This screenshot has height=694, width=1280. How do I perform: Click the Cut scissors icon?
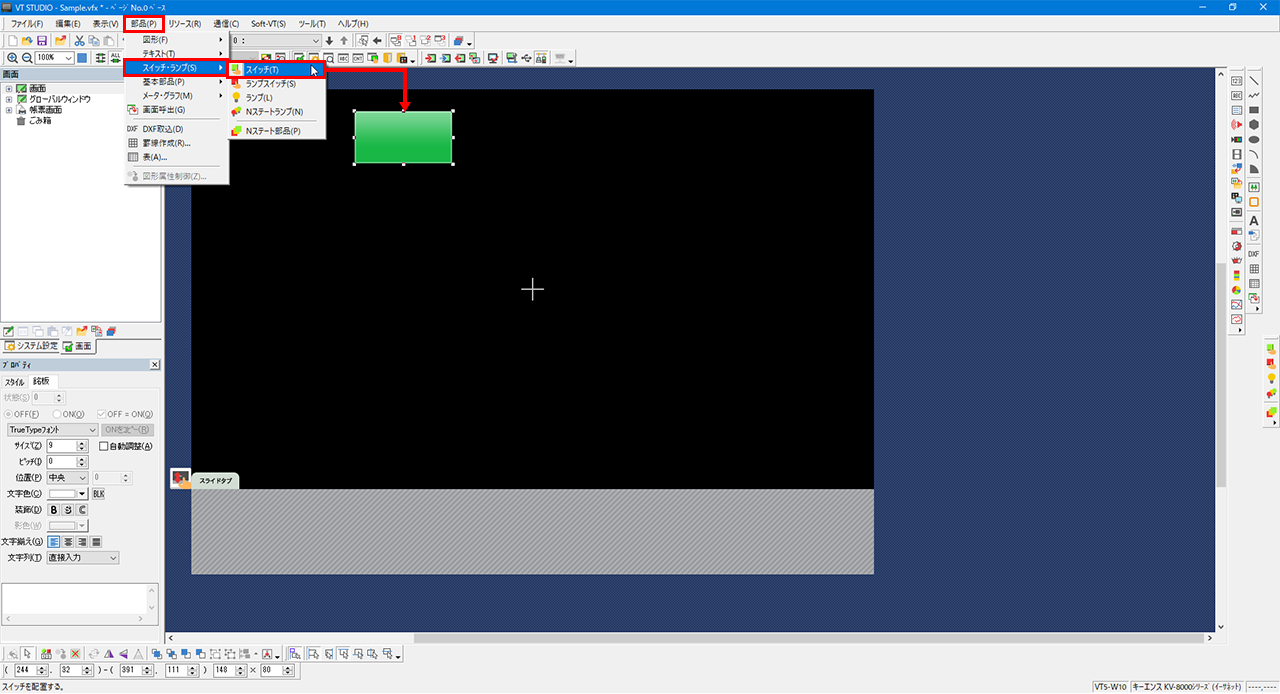[80, 40]
